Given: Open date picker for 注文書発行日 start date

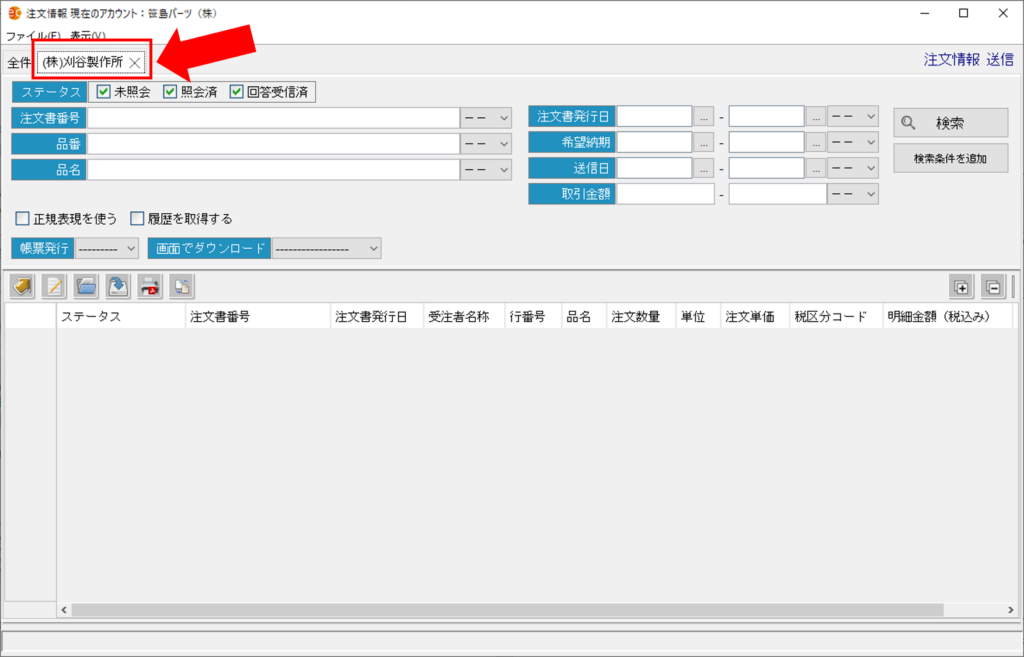Looking at the screenshot, I should point(703,117).
